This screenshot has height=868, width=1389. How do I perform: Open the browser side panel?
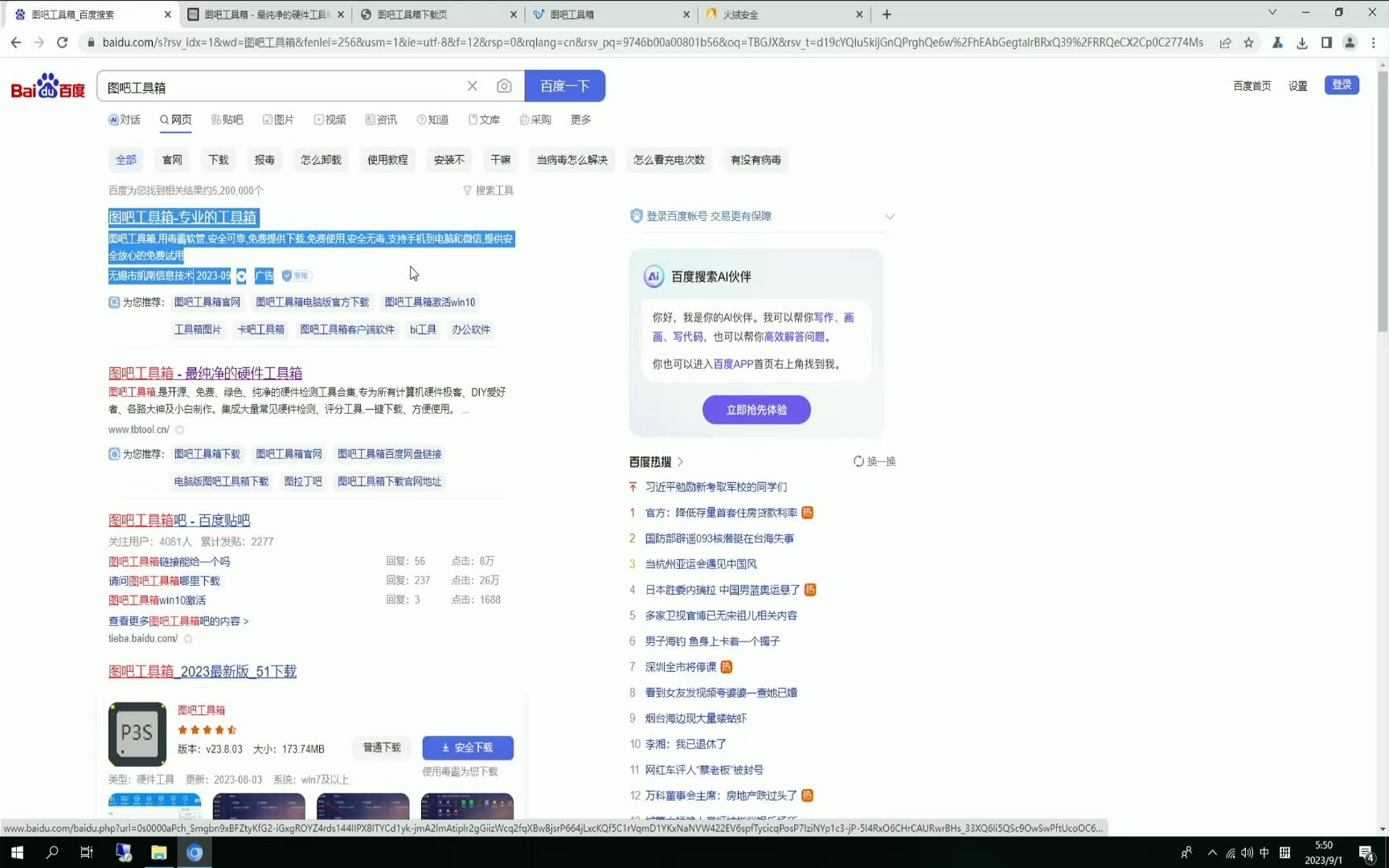click(1326, 43)
